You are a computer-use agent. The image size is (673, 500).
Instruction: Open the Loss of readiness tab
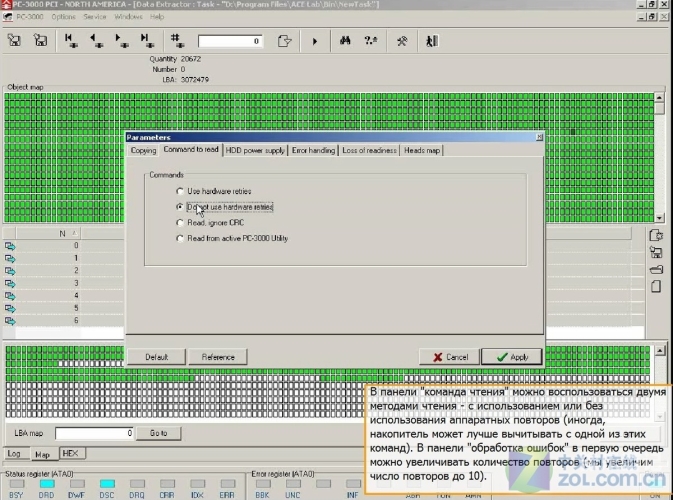tap(369, 151)
